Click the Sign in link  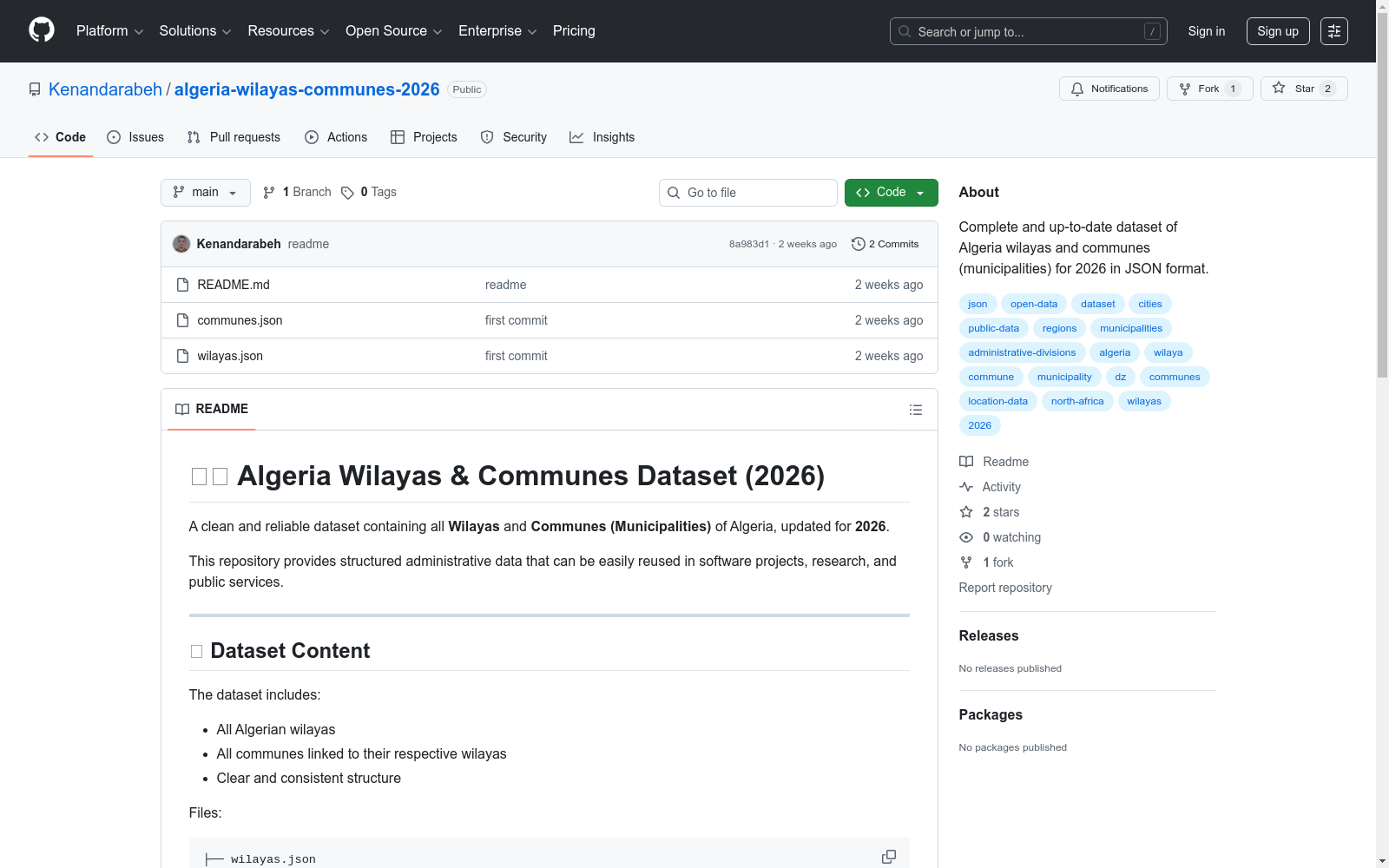pos(1207,31)
